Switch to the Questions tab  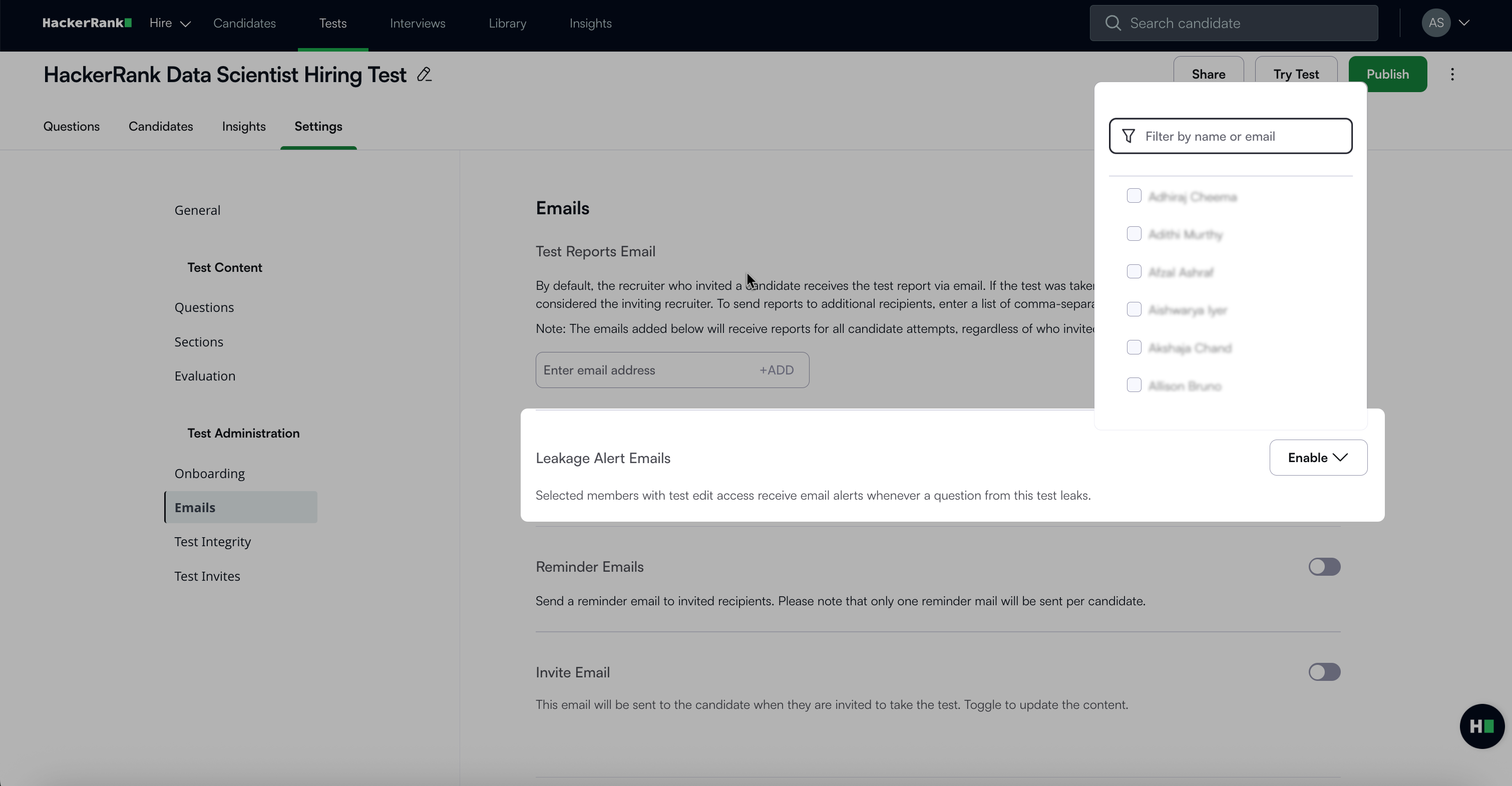pyautogui.click(x=72, y=126)
